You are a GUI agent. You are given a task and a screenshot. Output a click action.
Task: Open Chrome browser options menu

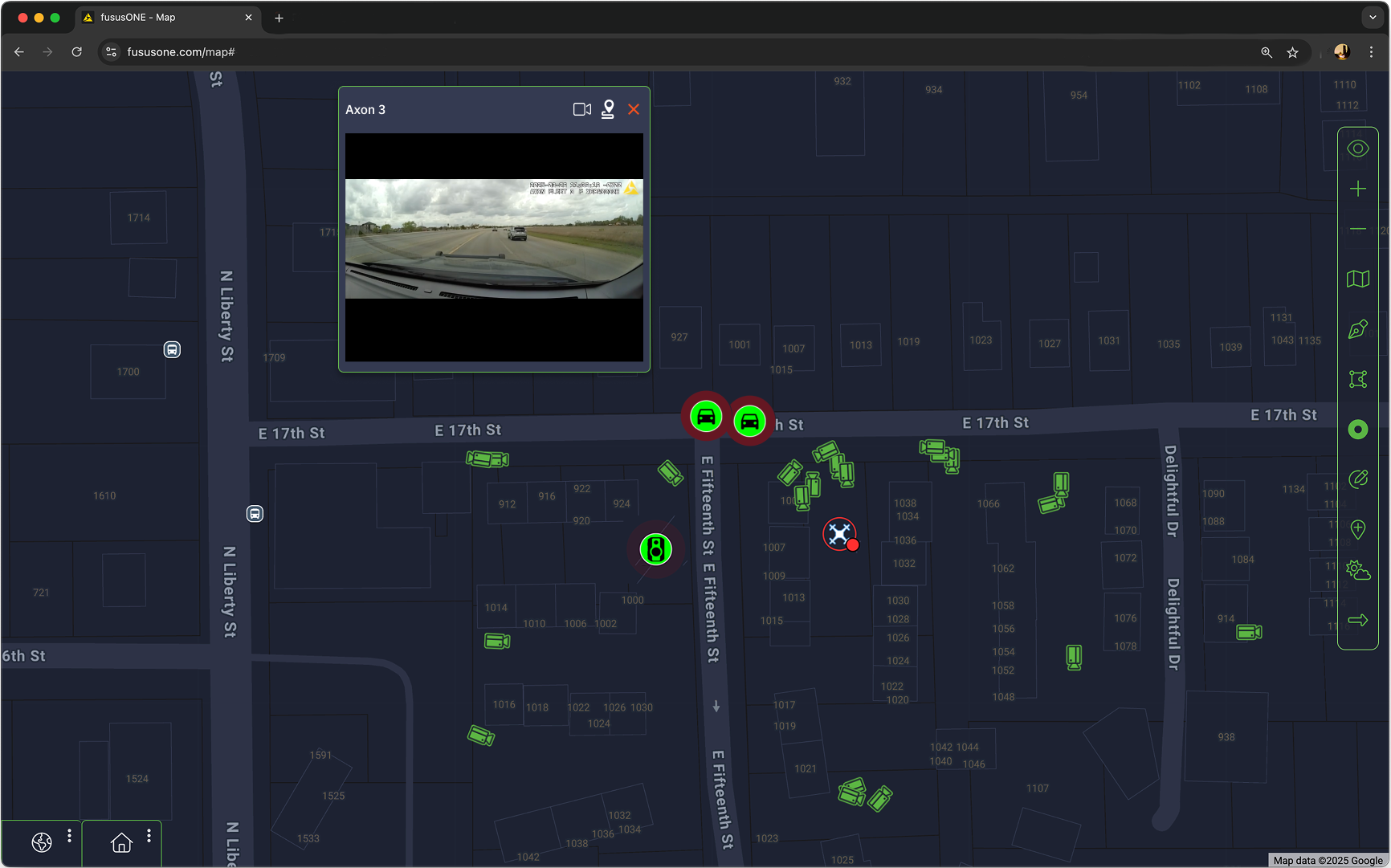click(1372, 51)
